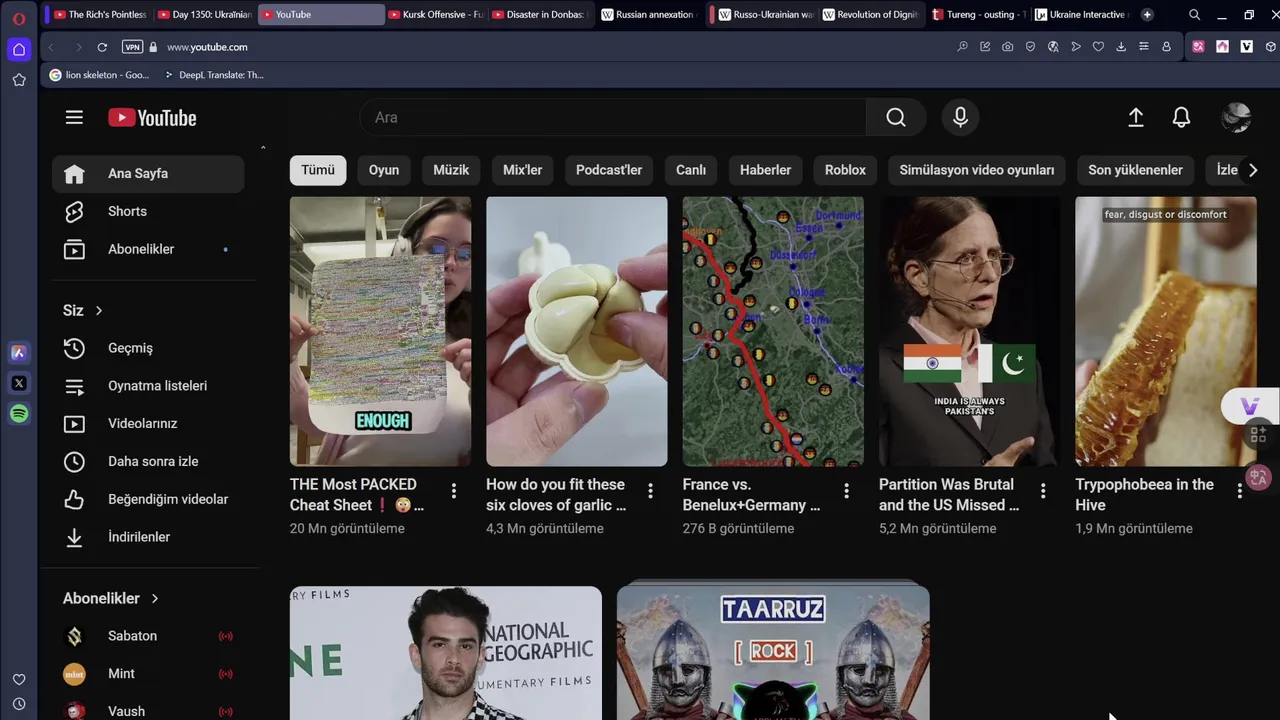Go to Ana Sayfa in sidebar
The width and height of the screenshot is (1280, 720).
point(148,173)
